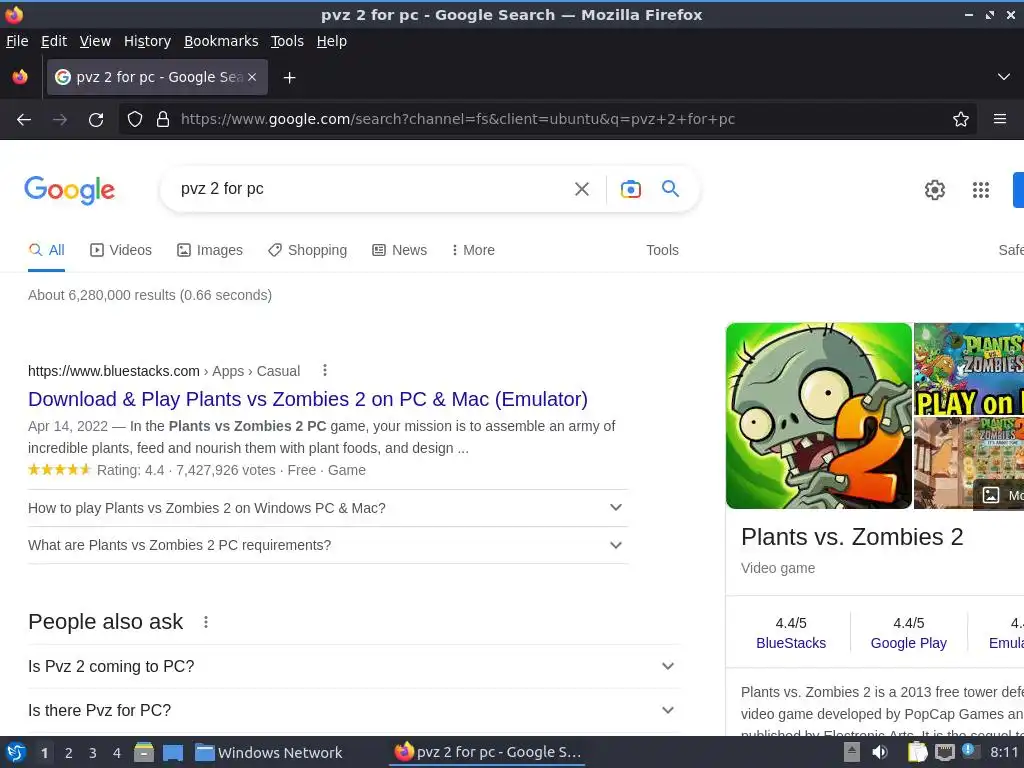Image resolution: width=1024 pixels, height=768 pixels.
Task: Expand 'Is Pvz 2 coming to PC?' question
Action: (354, 666)
